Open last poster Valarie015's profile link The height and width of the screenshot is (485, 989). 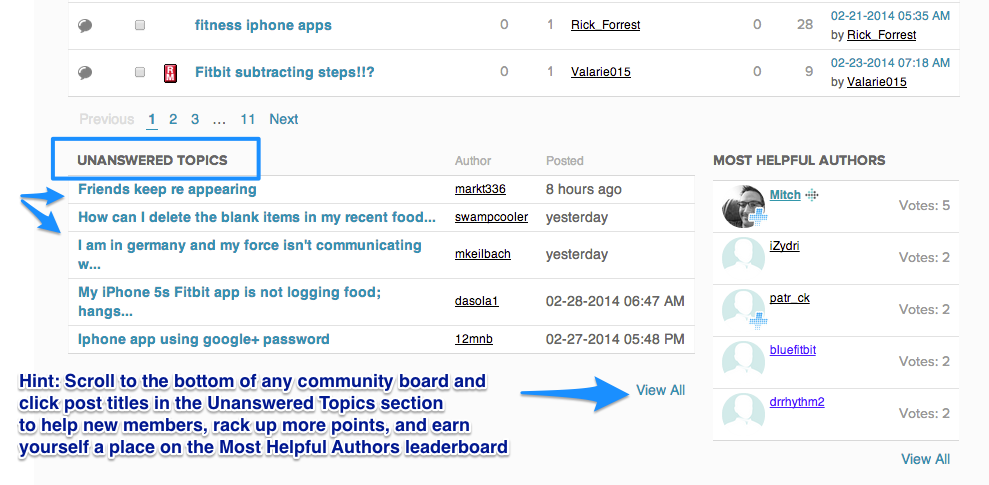tap(877, 82)
